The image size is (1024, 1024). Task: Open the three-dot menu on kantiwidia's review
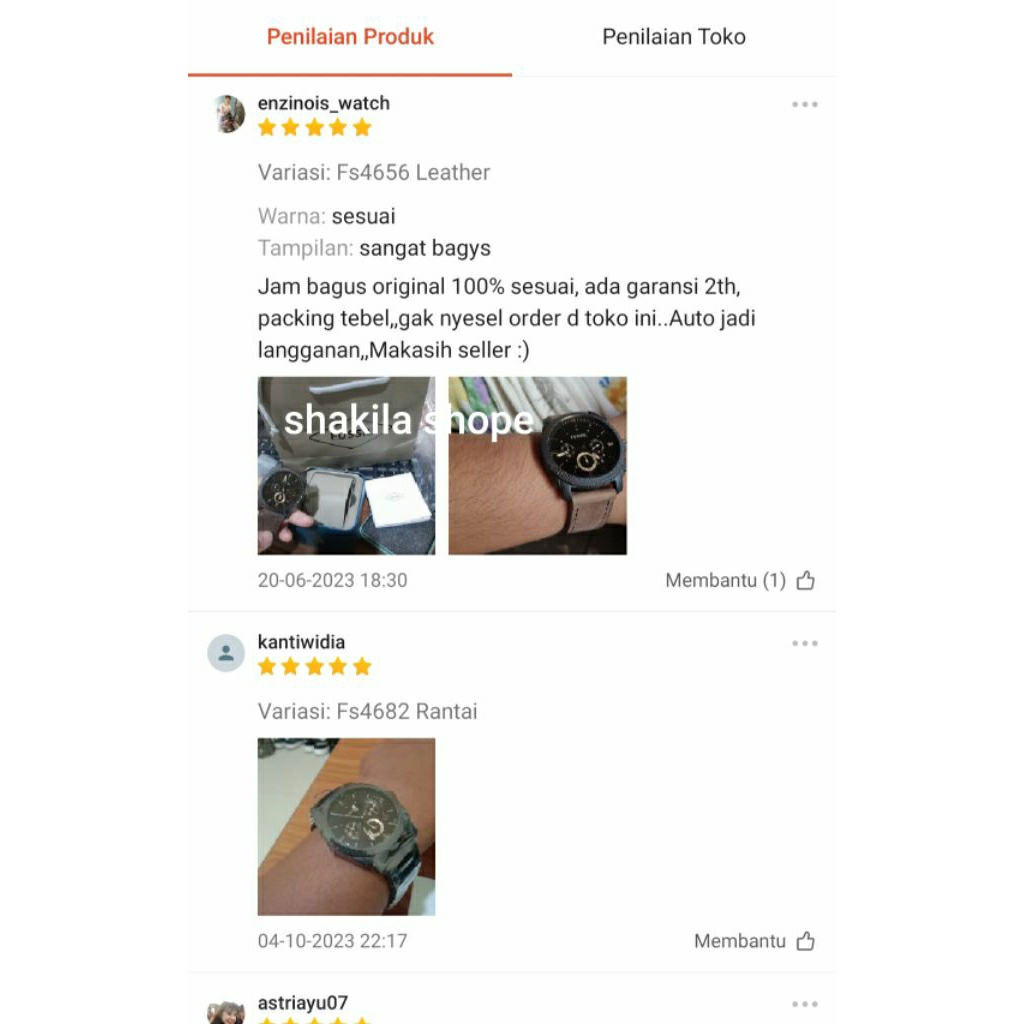[805, 643]
